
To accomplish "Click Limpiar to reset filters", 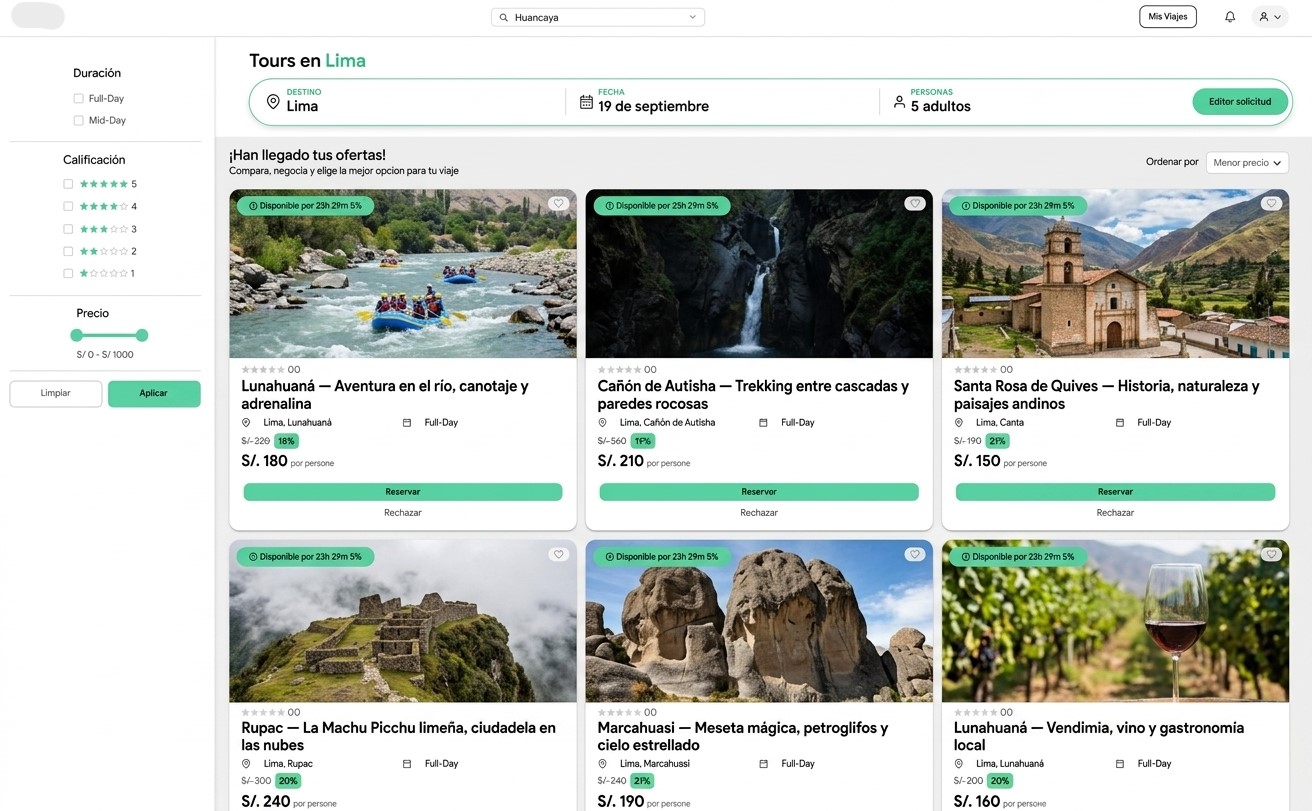I will click(56, 394).
